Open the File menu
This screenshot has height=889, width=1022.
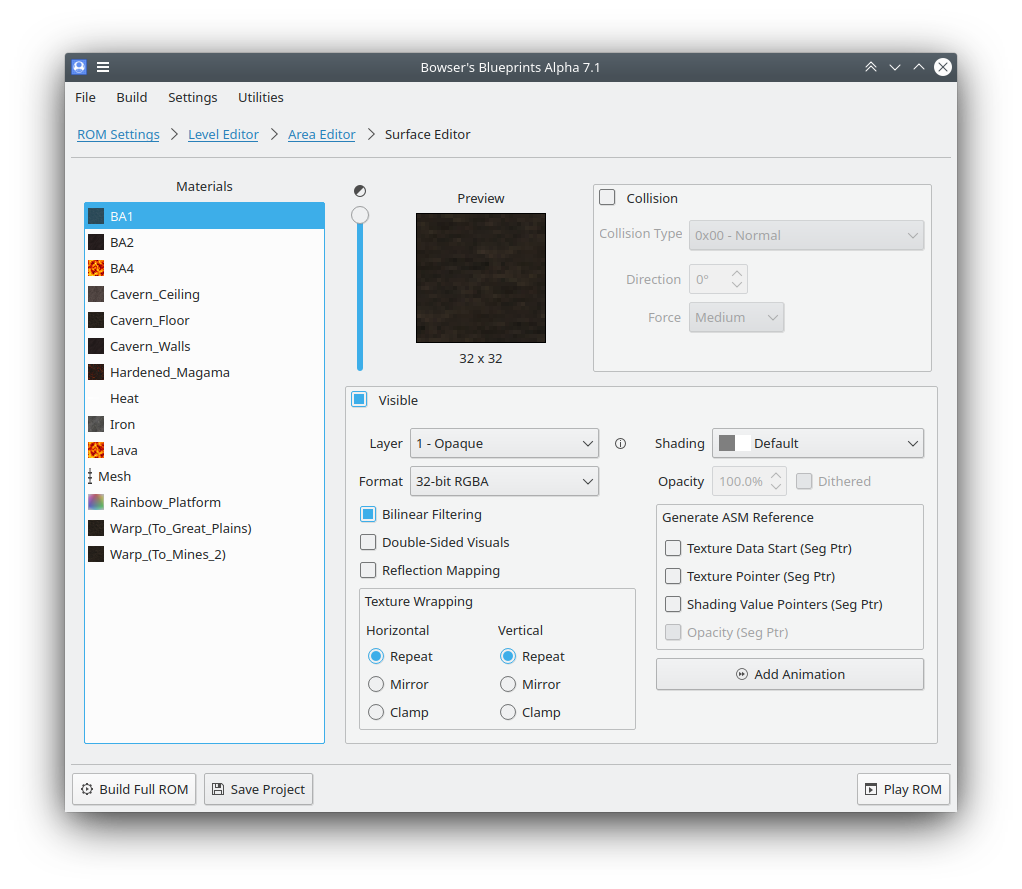click(85, 98)
